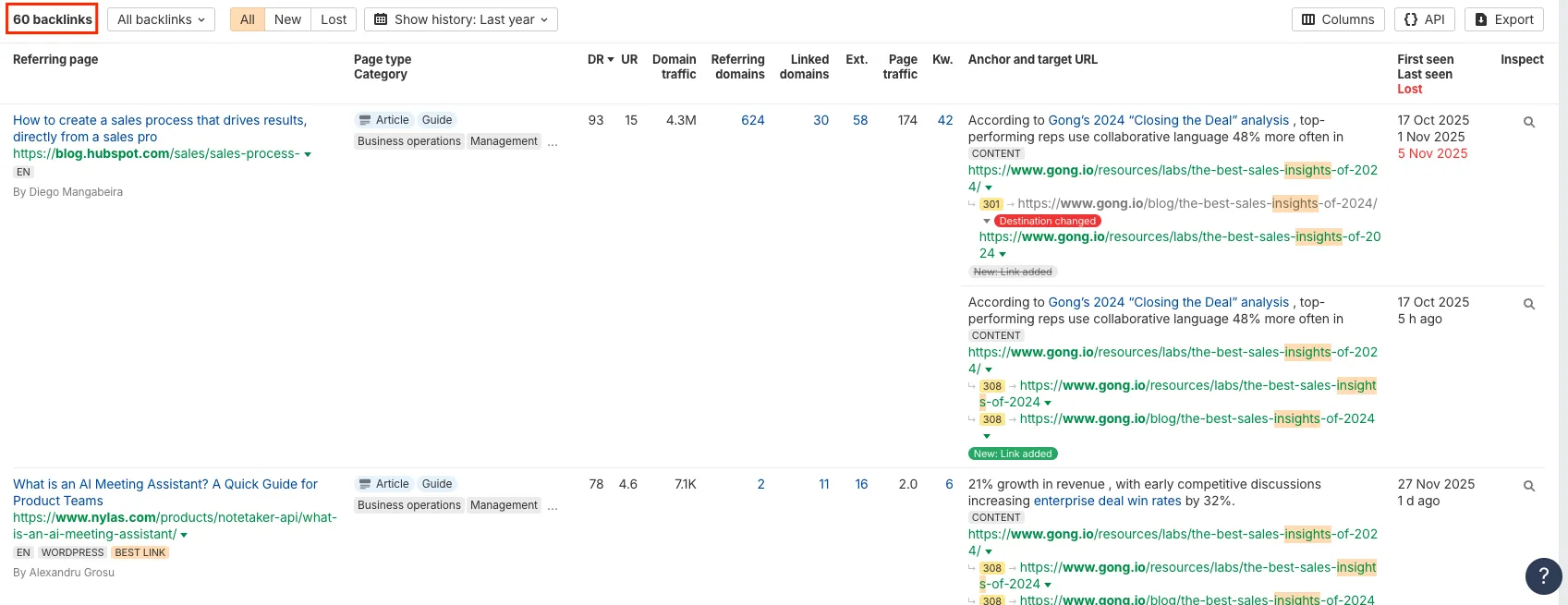Expand the HubSpot referring page URL arrow

pyautogui.click(x=308, y=154)
